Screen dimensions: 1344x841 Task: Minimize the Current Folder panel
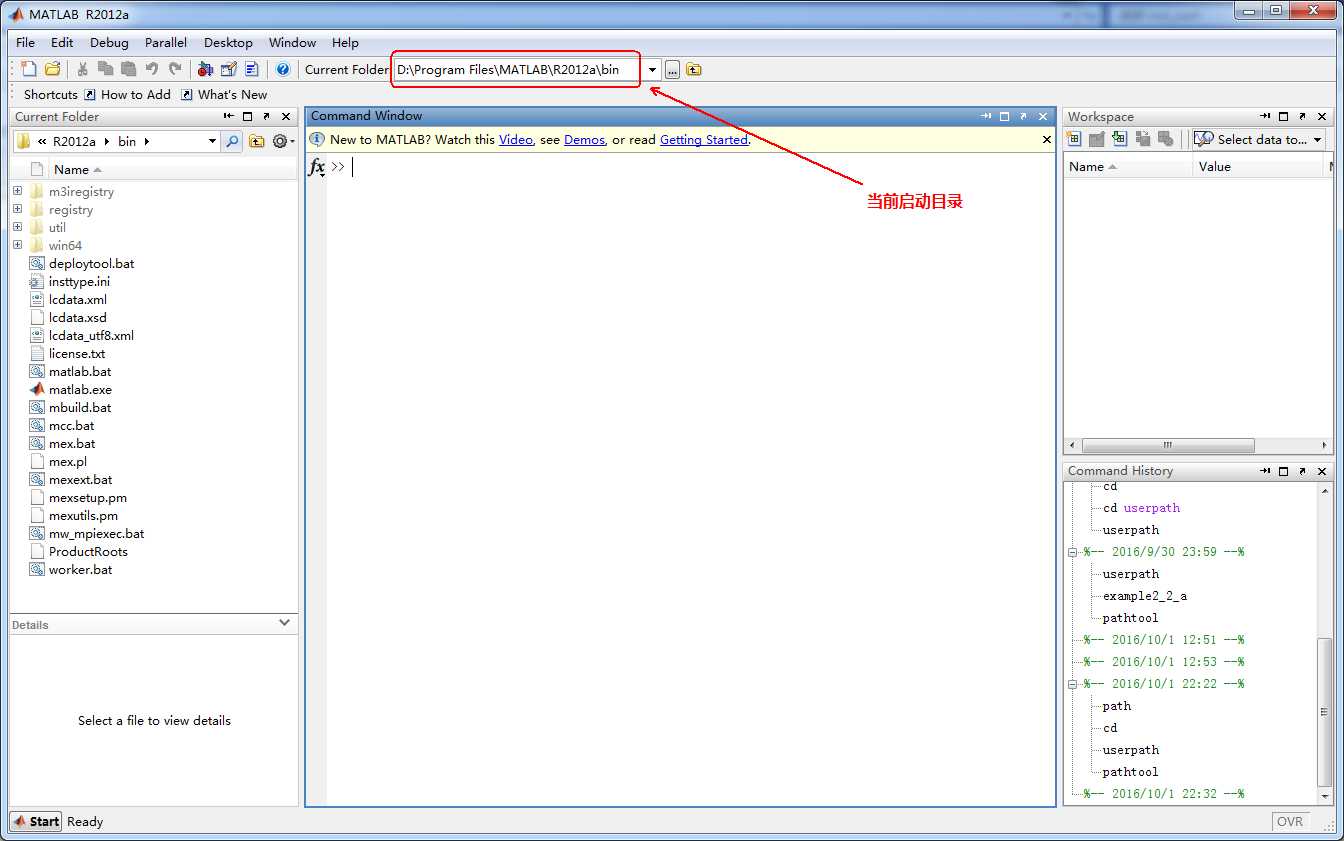click(229, 117)
